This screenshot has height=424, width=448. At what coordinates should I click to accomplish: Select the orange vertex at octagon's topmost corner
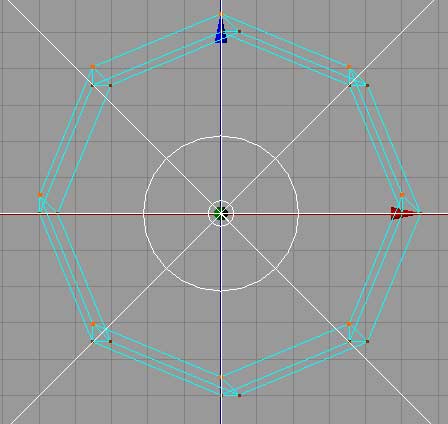tap(221, 14)
